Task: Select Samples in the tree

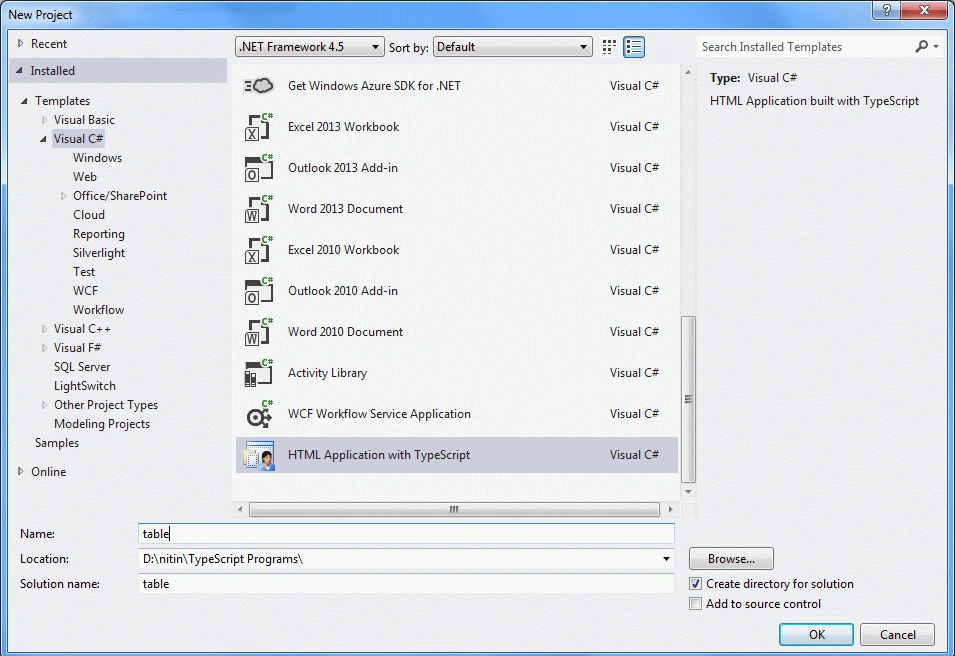Action: (57, 443)
